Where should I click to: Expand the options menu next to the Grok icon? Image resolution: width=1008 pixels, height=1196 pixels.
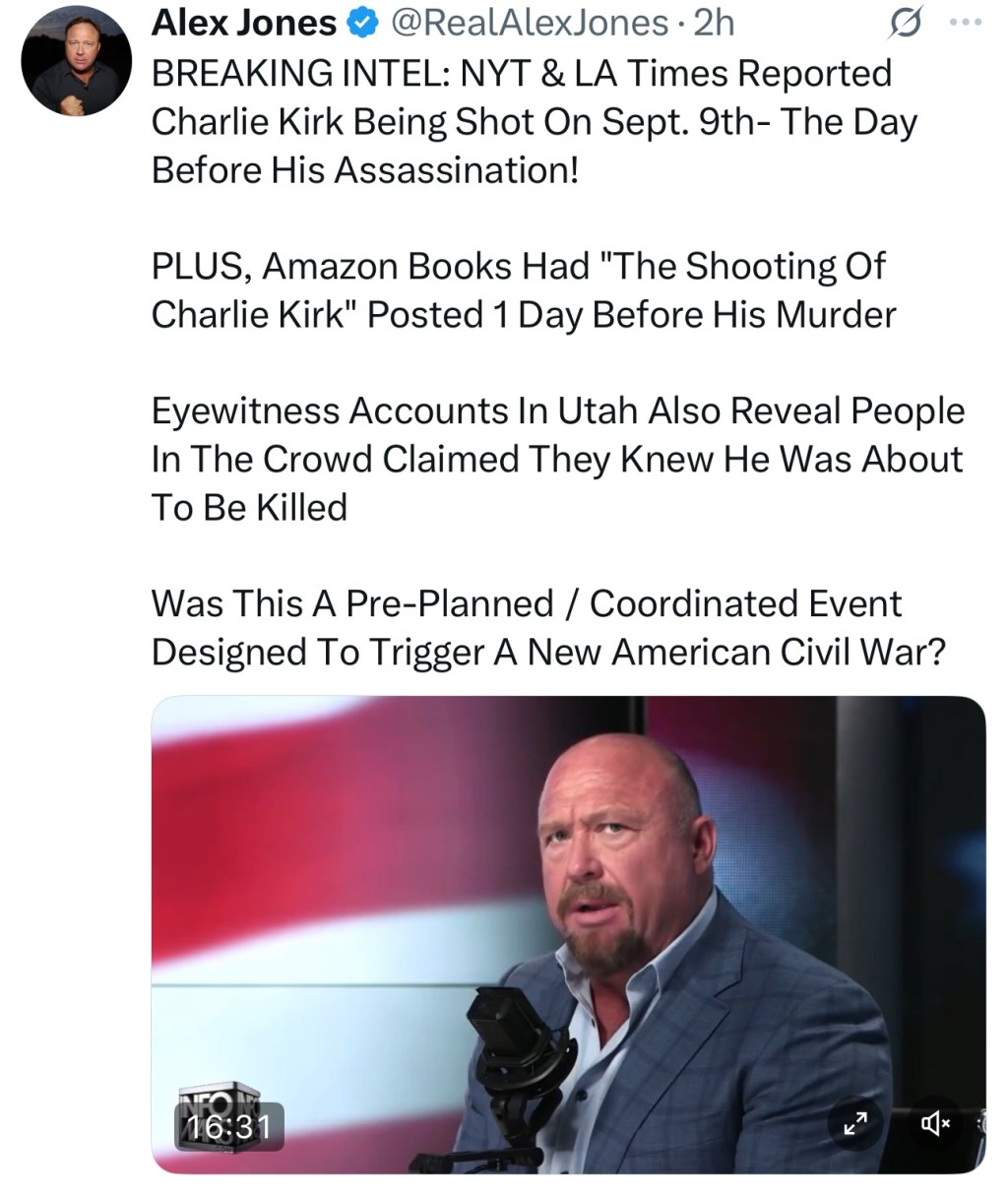pos(963,22)
